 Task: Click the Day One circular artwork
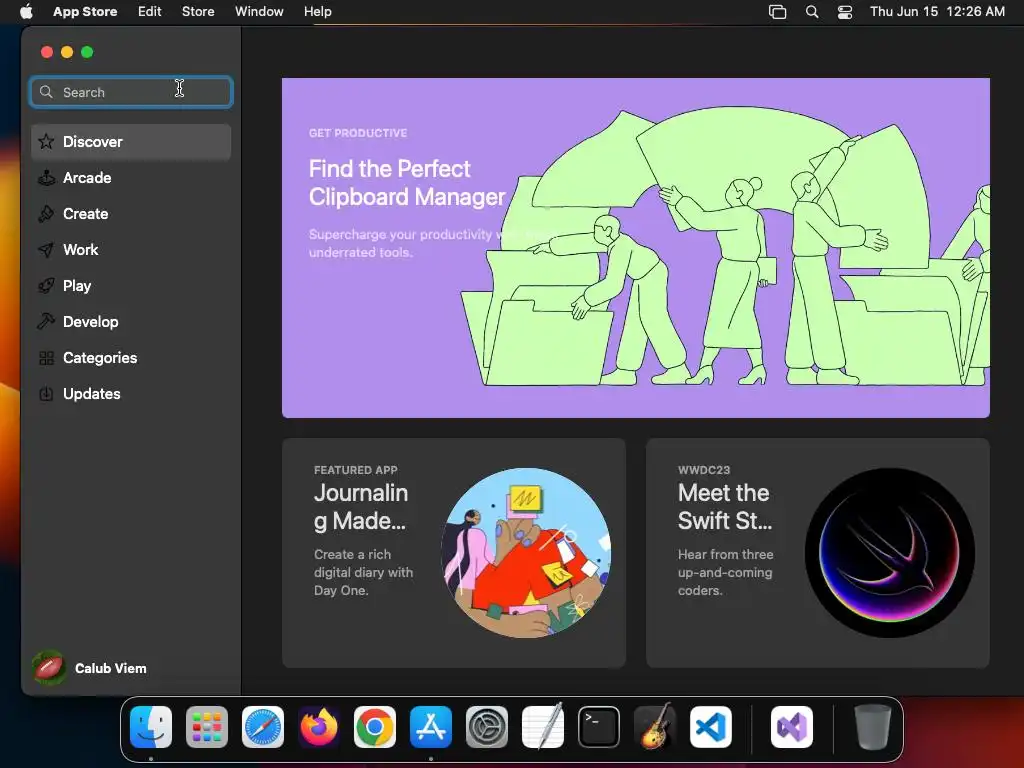pyautogui.click(x=526, y=552)
